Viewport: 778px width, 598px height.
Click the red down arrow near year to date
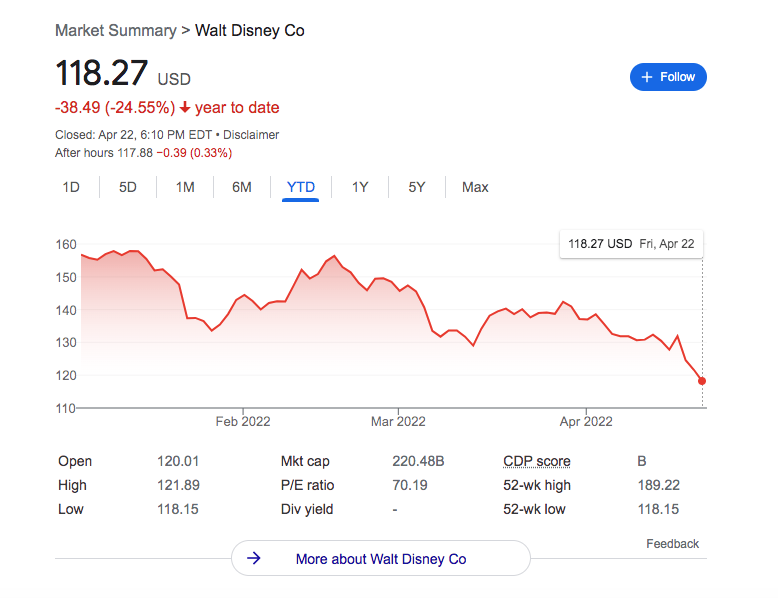[x=185, y=107]
